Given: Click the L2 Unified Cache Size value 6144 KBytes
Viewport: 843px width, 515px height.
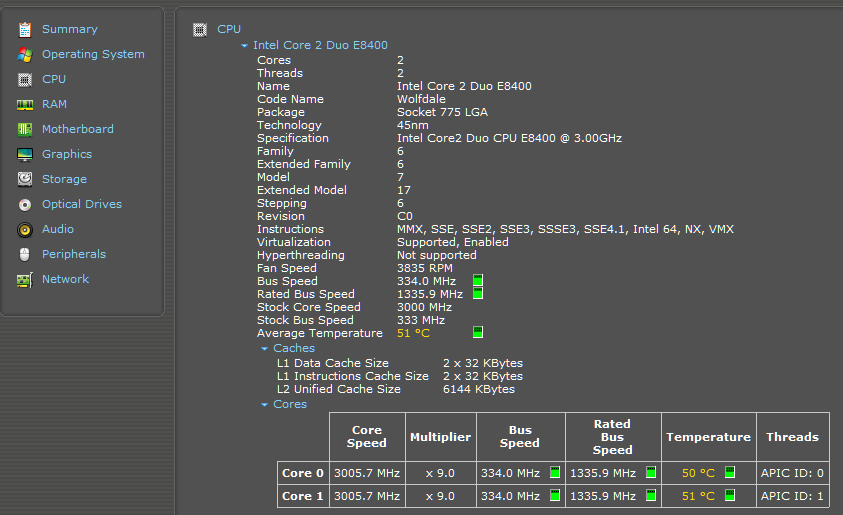Looking at the screenshot, I should click(x=479, y=389).
